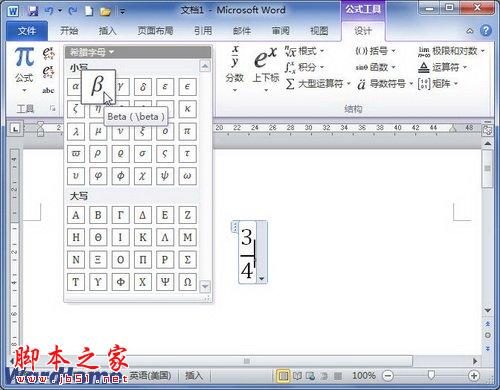The height and width of the screenshot is (390, 500).
Task: Insert the lowercase delta symbol
Action: [x=143, y=87]
